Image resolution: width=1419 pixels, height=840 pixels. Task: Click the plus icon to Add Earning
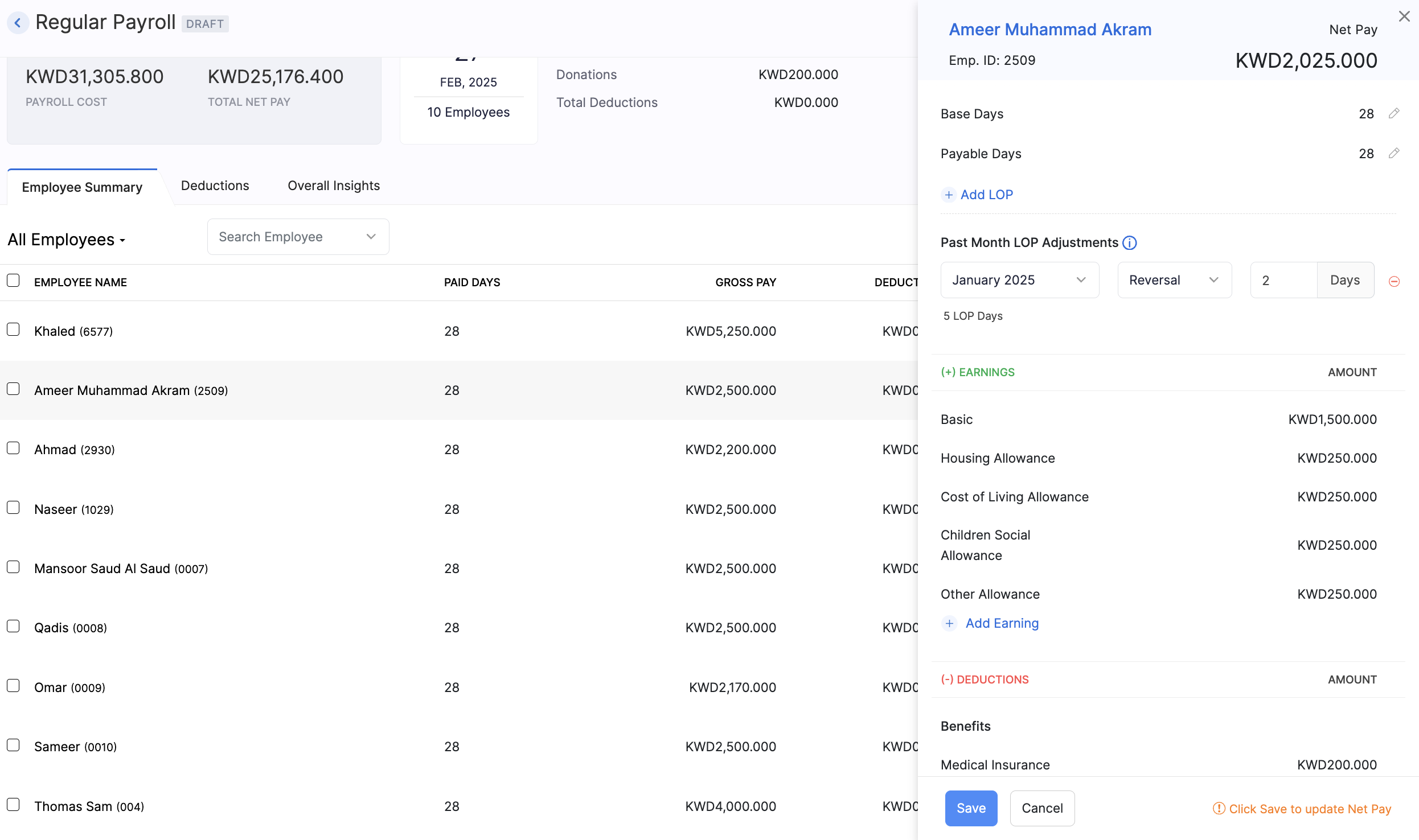[x=949, y=623]
